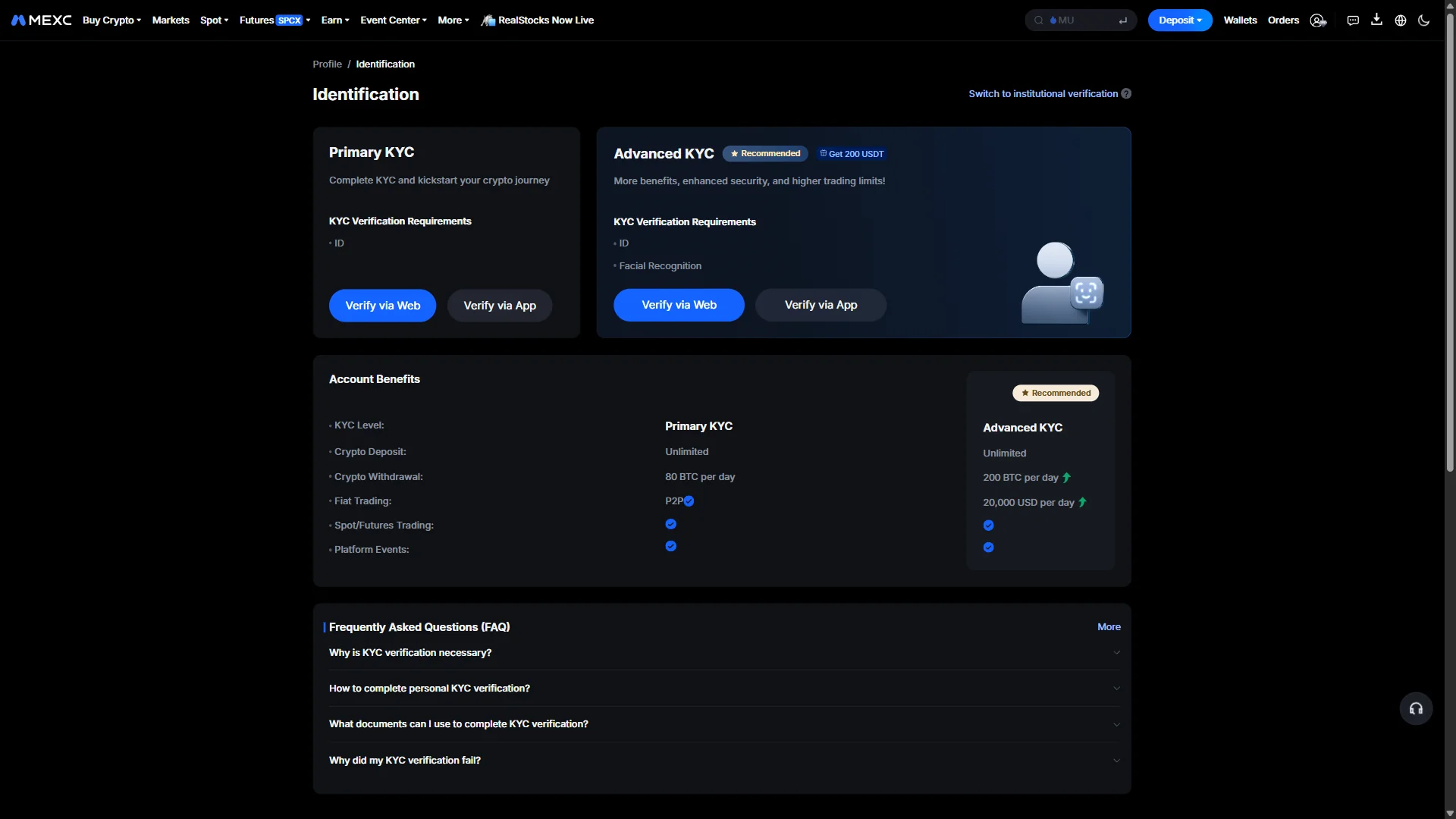Image resolution: width=1456 pixels, height=819 pixels.
Task: Click the scrollbar down arrow
Action: pos(1450,813)
